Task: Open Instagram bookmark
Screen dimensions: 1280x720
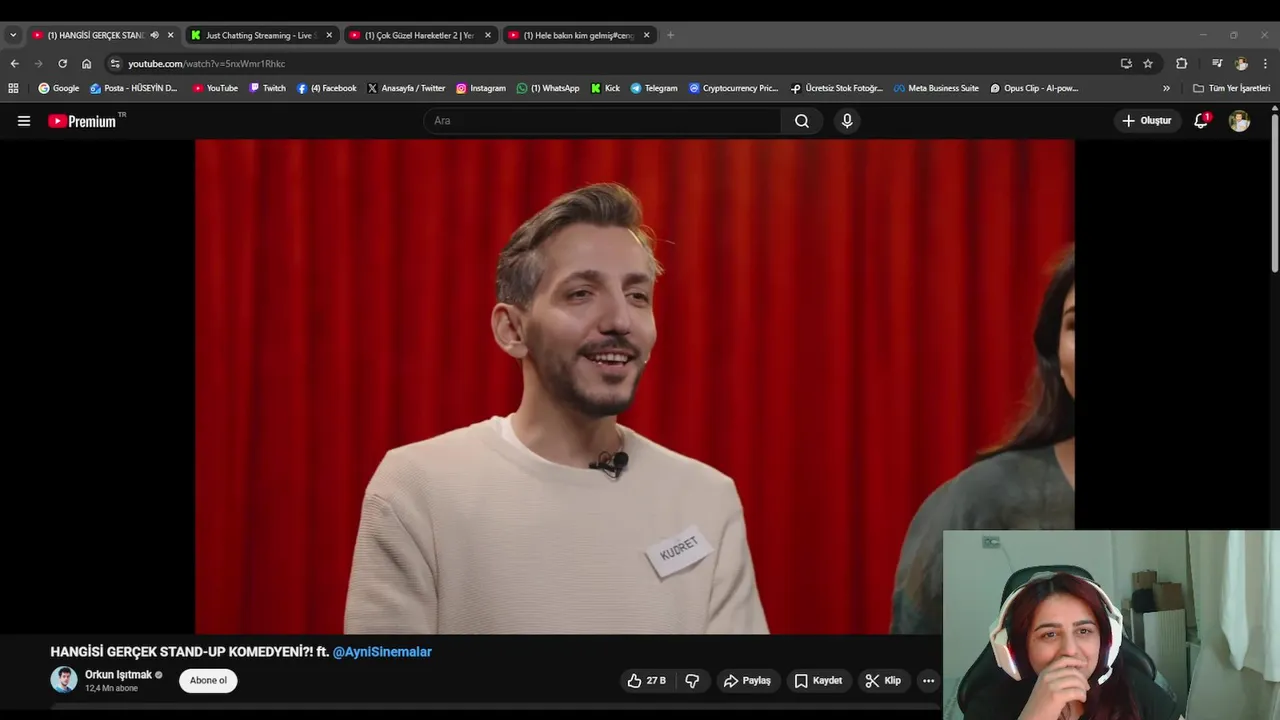Action: [481, 88]
